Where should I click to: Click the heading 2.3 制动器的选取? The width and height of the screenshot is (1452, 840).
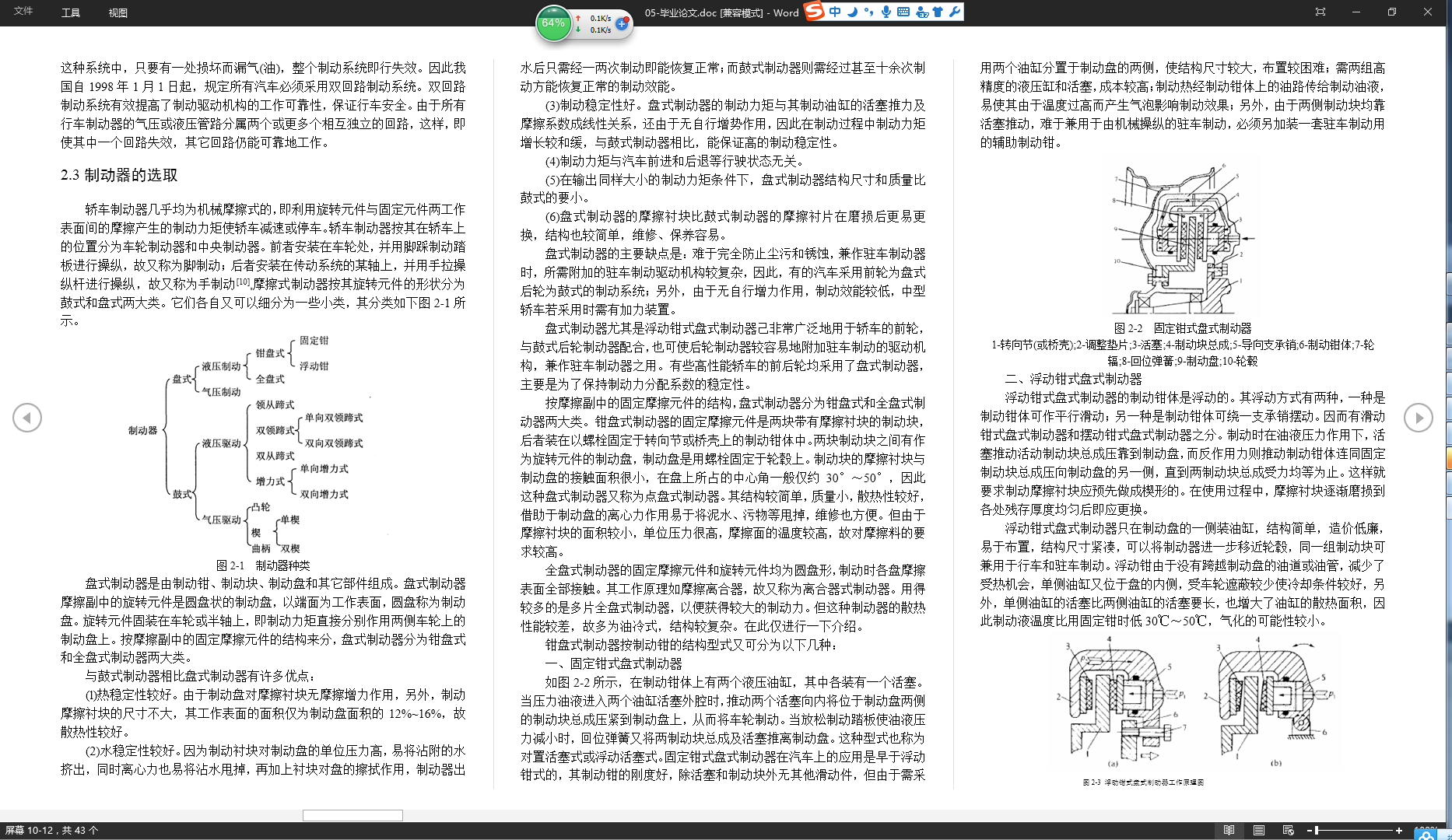[119, 175]
